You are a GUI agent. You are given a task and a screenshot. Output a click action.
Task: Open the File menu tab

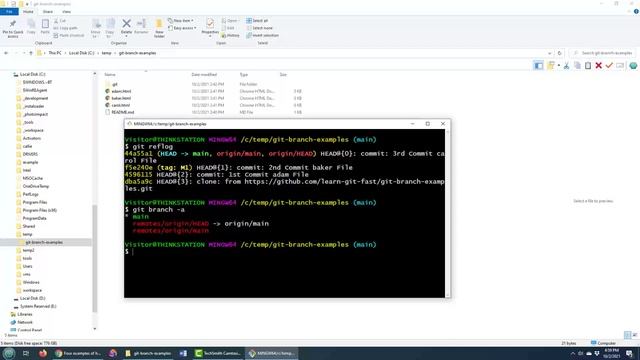(9, 12)
